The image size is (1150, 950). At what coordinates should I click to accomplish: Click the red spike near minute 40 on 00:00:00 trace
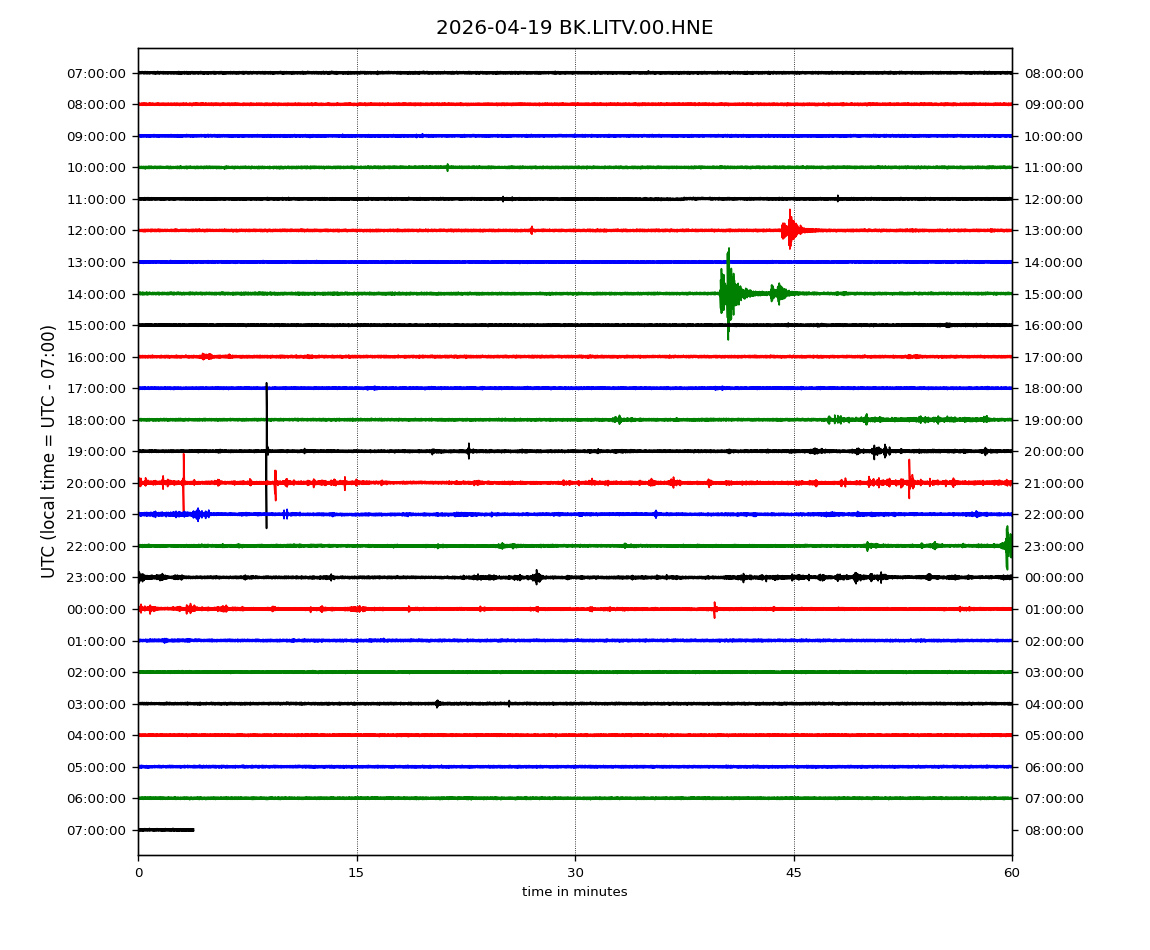tap(714, 609)
